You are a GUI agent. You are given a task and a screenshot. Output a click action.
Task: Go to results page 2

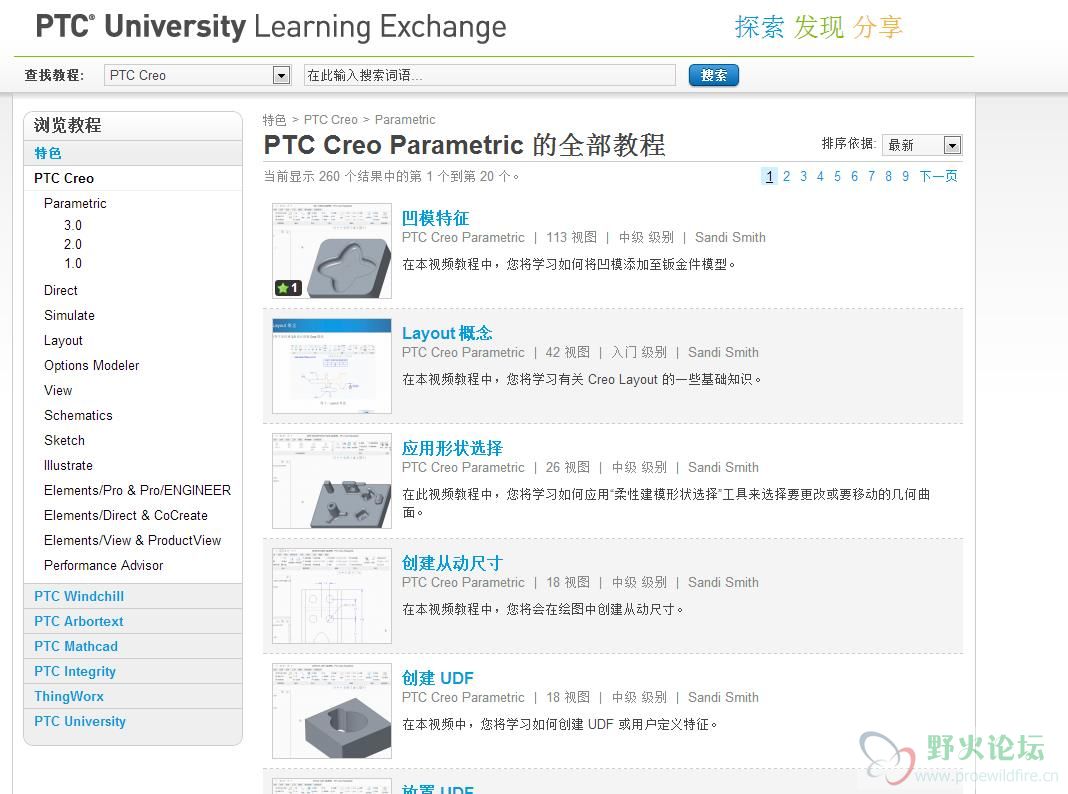[786, 176]
